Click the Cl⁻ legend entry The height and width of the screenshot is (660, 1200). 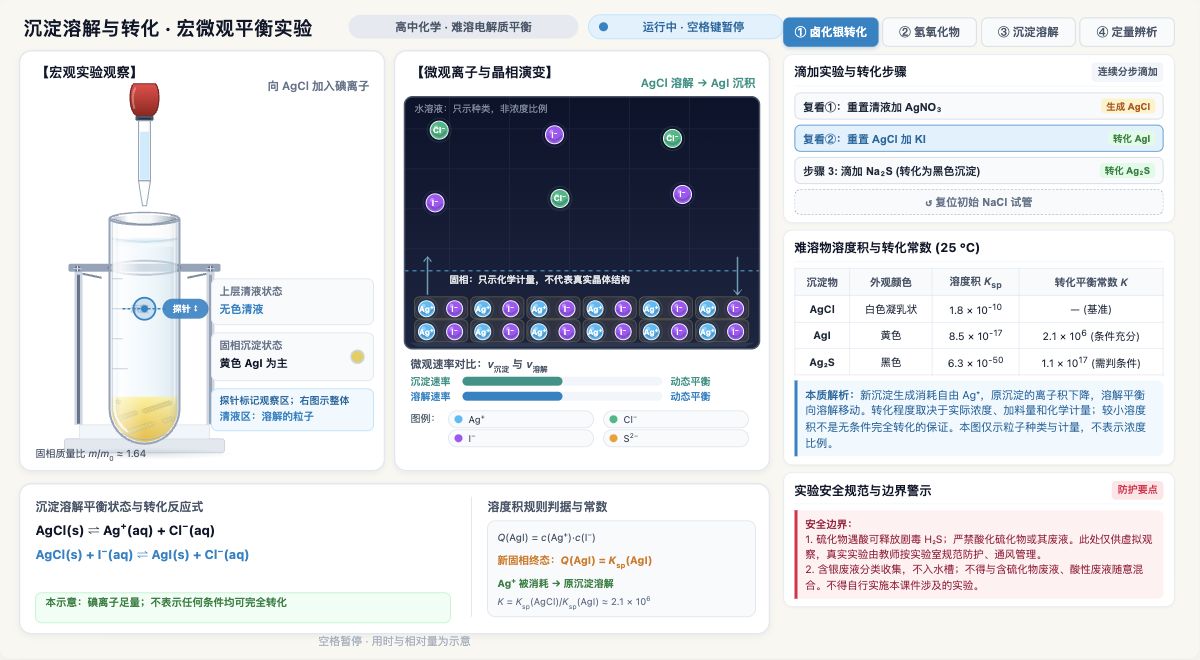click(x=674, y=420)
